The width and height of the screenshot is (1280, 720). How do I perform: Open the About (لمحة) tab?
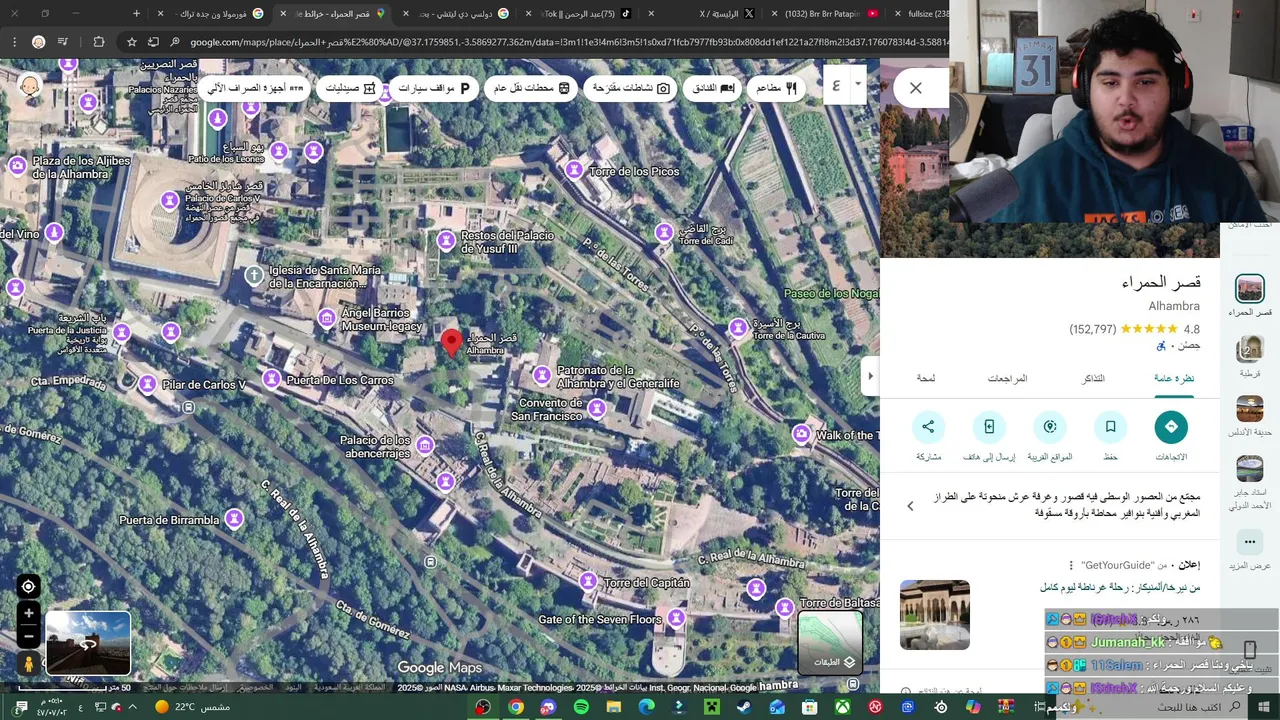926,378
